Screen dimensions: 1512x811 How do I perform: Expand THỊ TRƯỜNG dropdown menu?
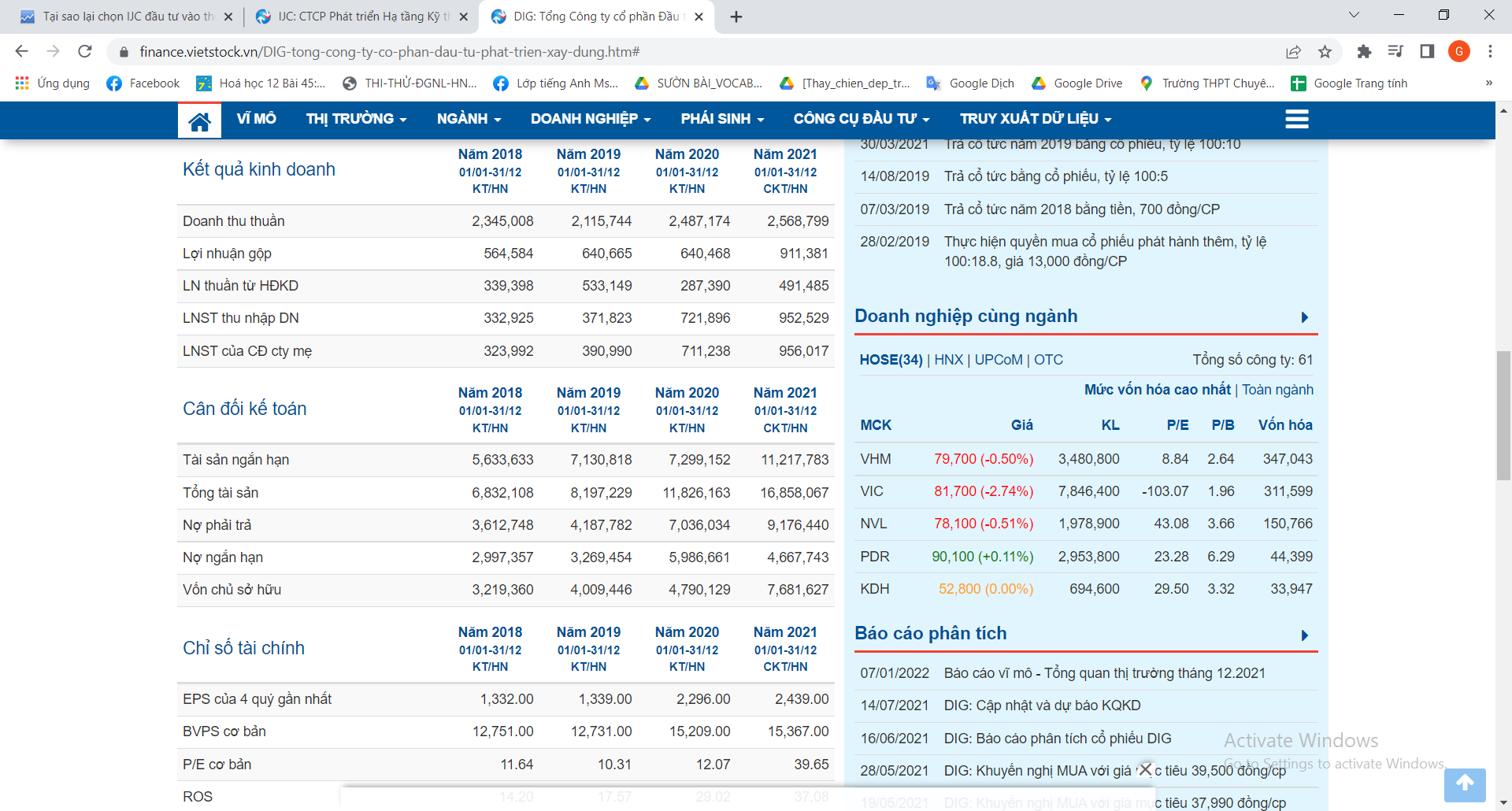(x=356, y=119)
